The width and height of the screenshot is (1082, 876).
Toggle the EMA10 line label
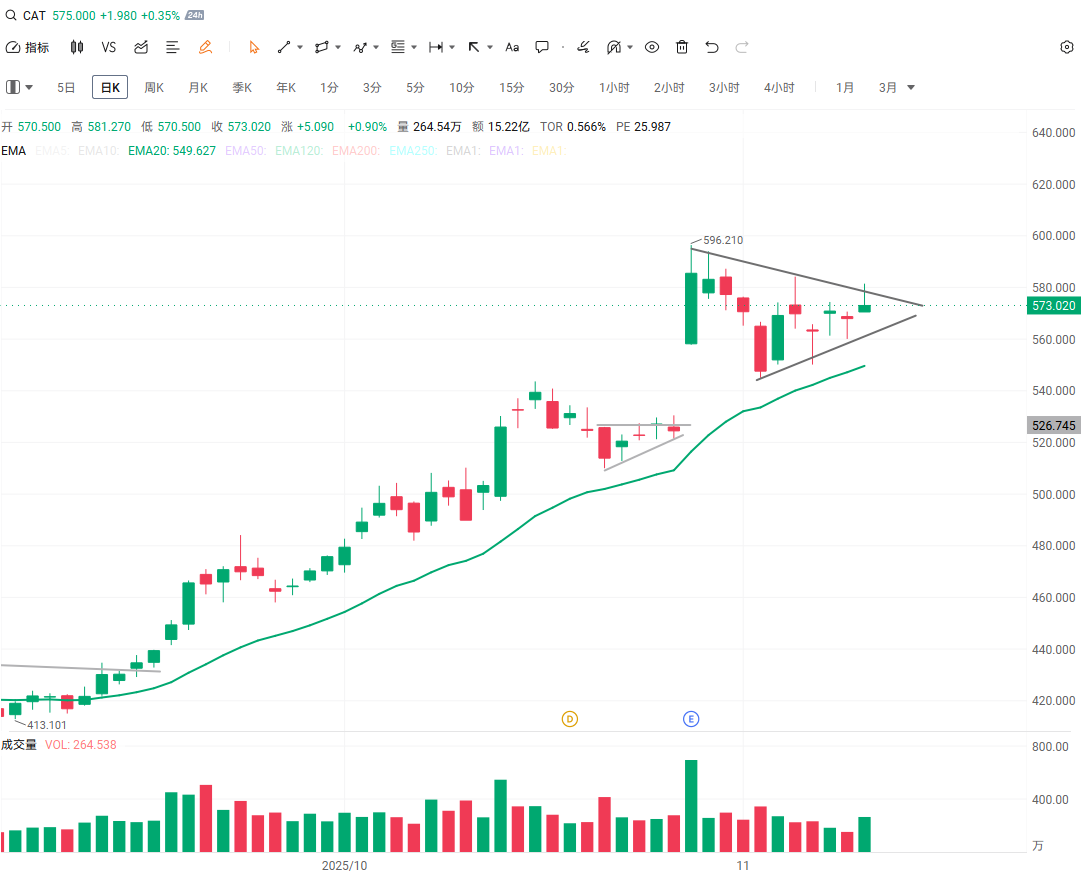pyautogui.click(x=99, y=150)
